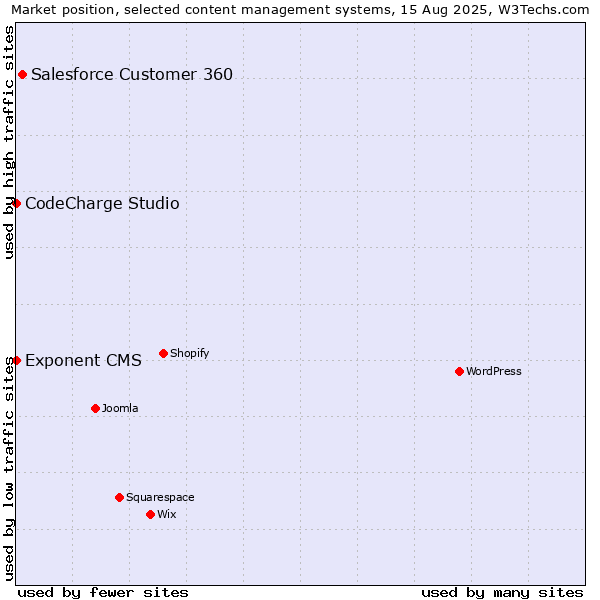This screenshot has height=600, width=600.
Task: Select the 'CodeCharge Studio' label
Action: (102, 203)
